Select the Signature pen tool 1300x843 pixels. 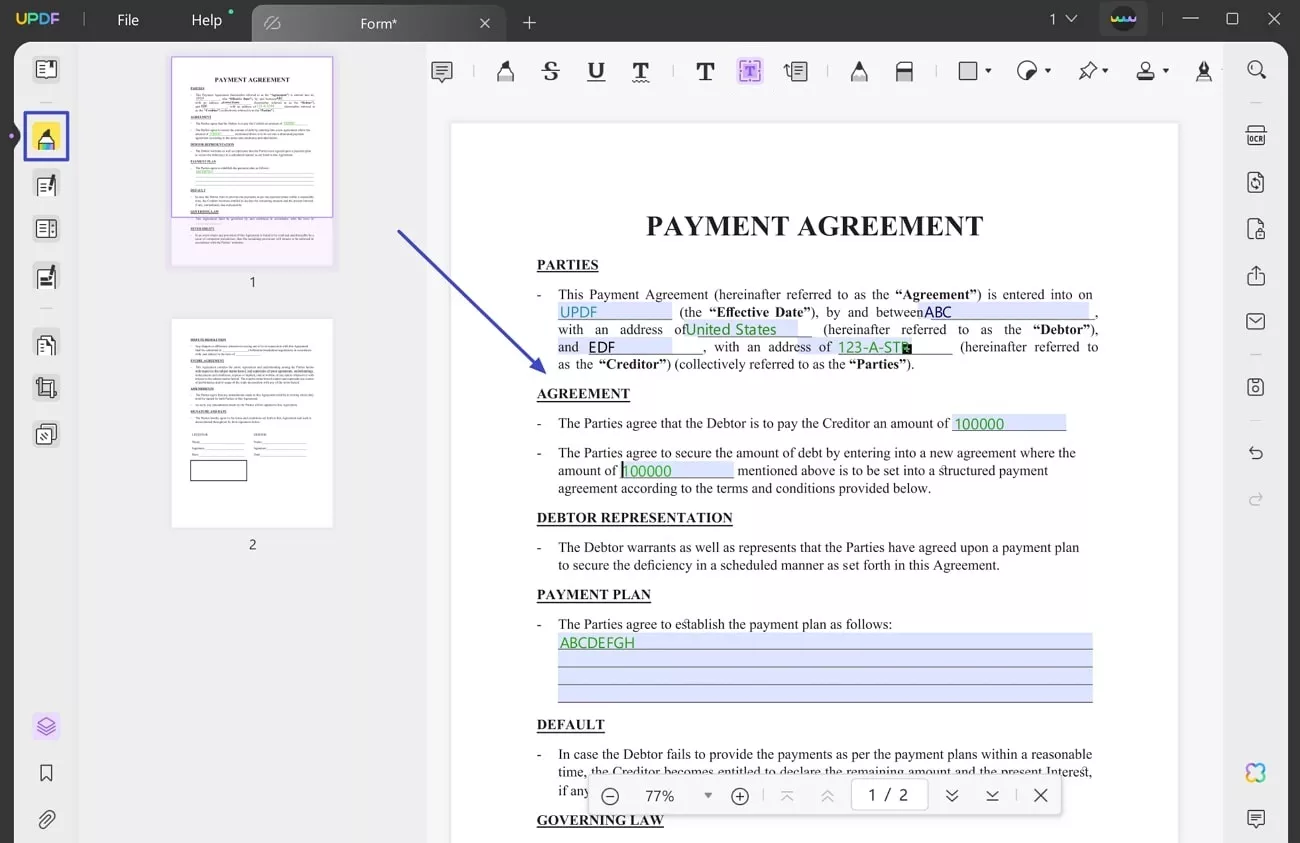pyautogui.click(x=1204, y=71)
